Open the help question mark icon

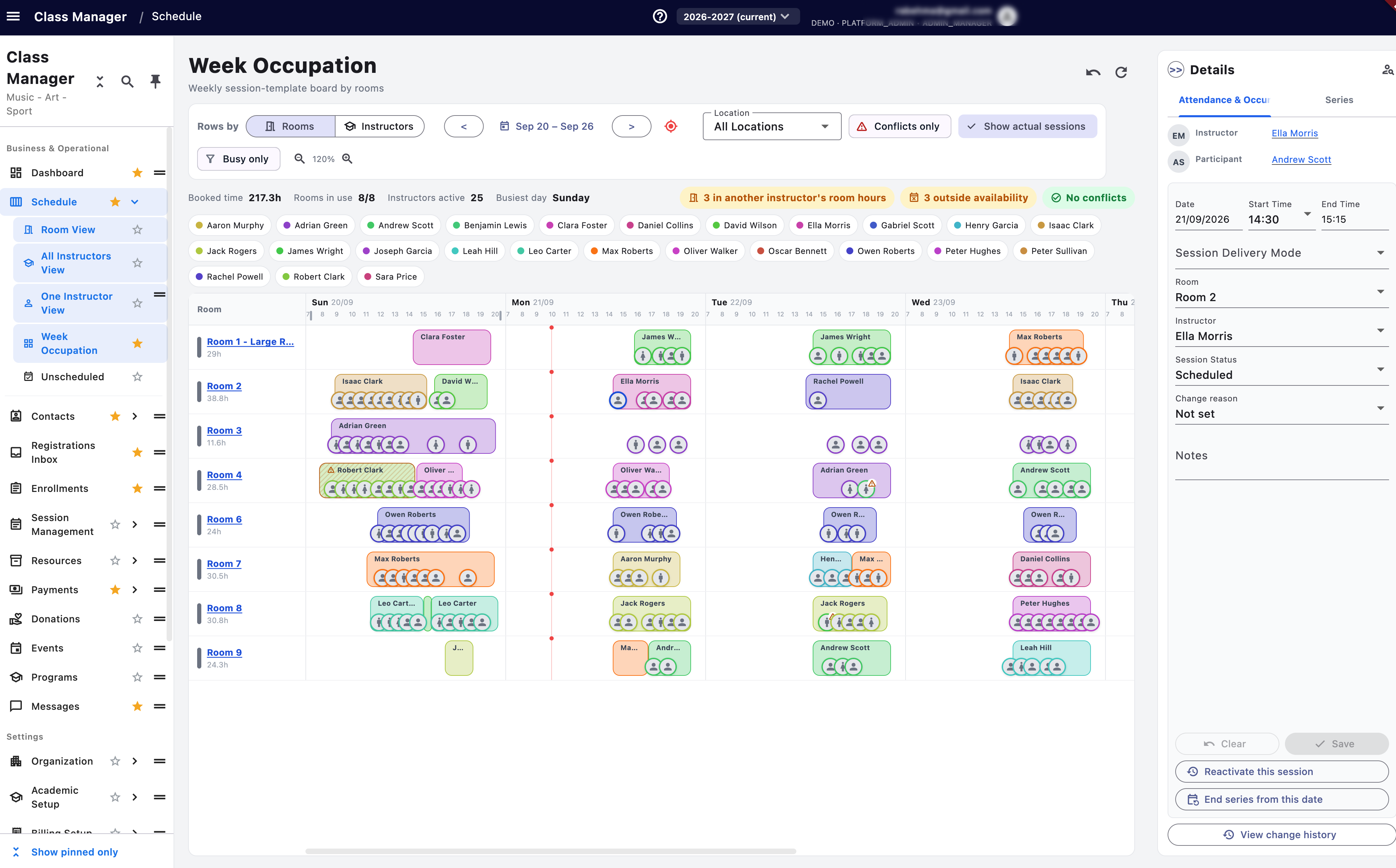pos(660,17)
